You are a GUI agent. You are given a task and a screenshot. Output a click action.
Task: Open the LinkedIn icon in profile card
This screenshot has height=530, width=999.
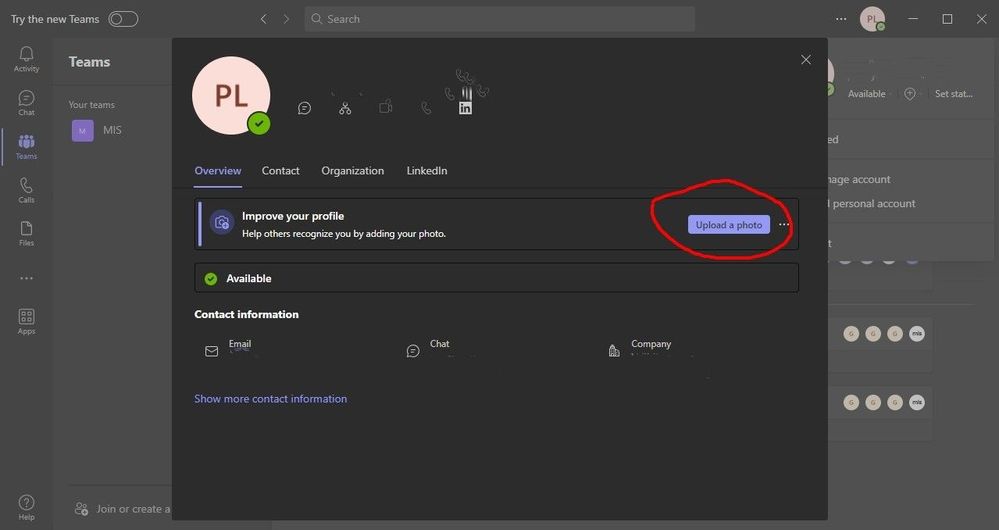pos(466,108)
